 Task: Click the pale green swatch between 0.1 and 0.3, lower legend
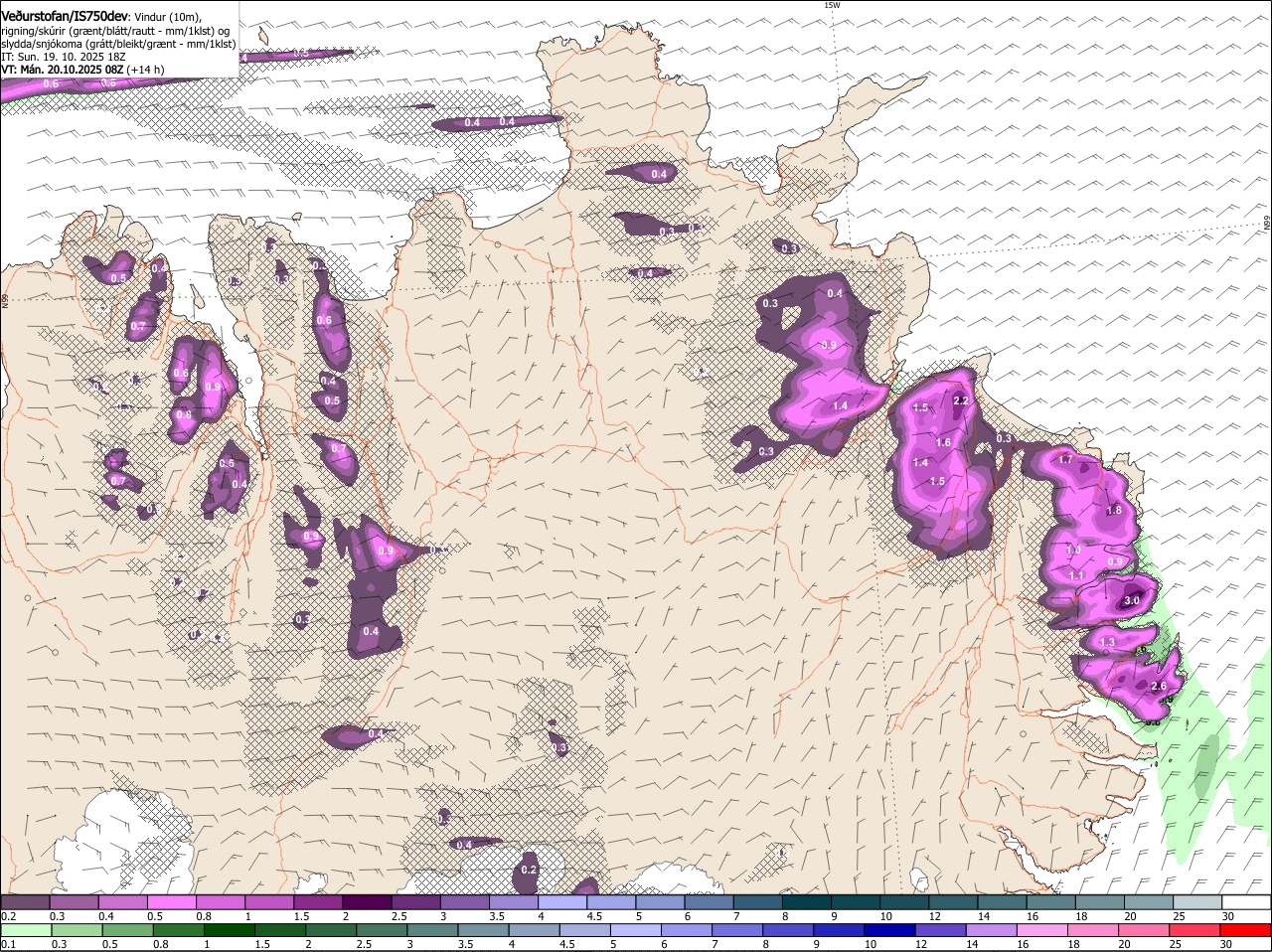(27, 930)
